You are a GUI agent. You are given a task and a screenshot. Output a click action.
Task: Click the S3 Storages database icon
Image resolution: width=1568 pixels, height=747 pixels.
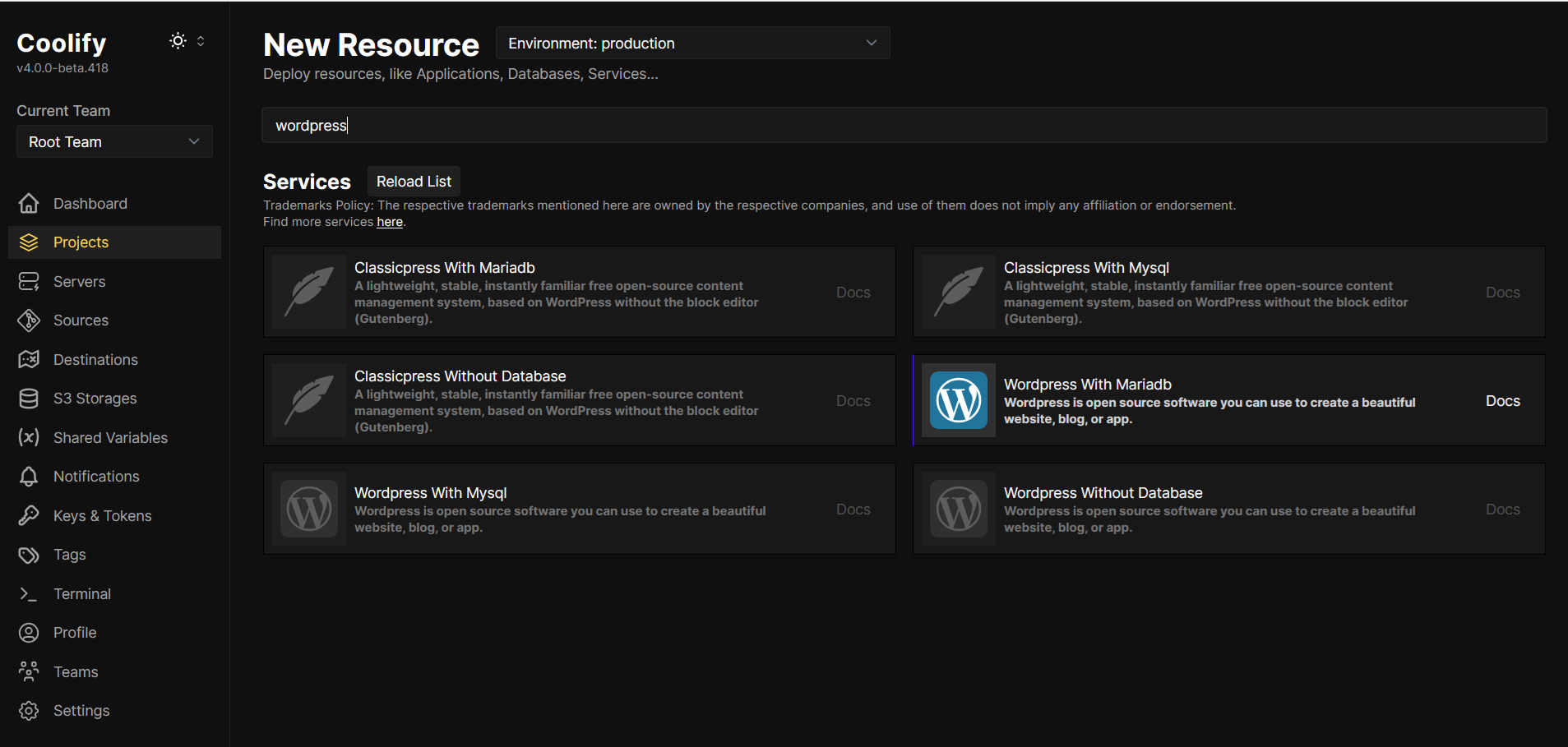coord(29,399)
